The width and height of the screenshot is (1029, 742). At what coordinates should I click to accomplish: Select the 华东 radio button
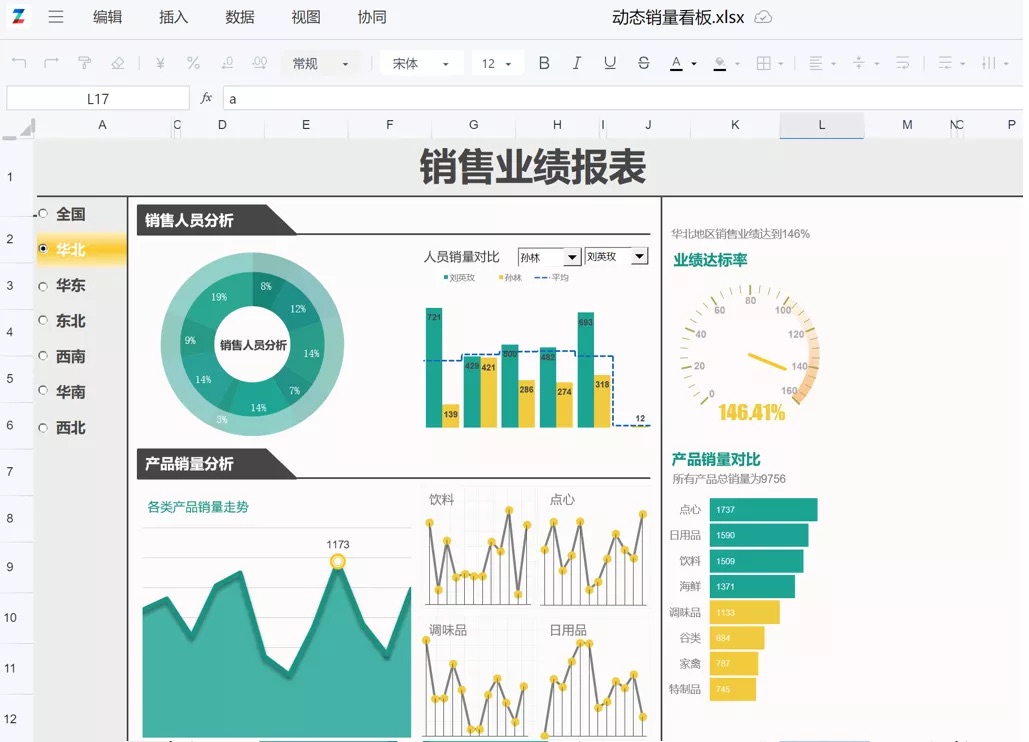click(x=43, y=286)
